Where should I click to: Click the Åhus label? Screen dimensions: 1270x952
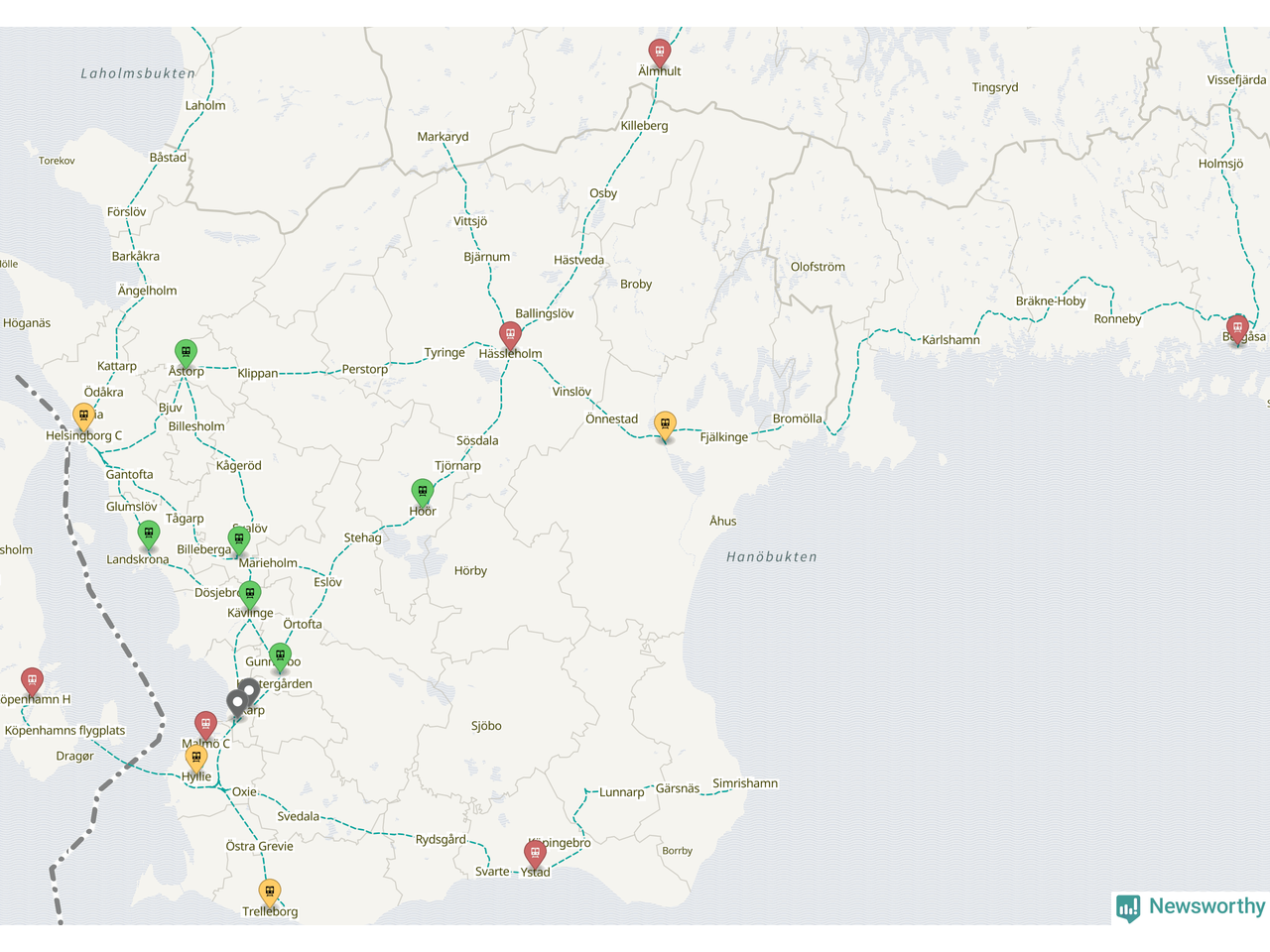click(x=723, y=521)
